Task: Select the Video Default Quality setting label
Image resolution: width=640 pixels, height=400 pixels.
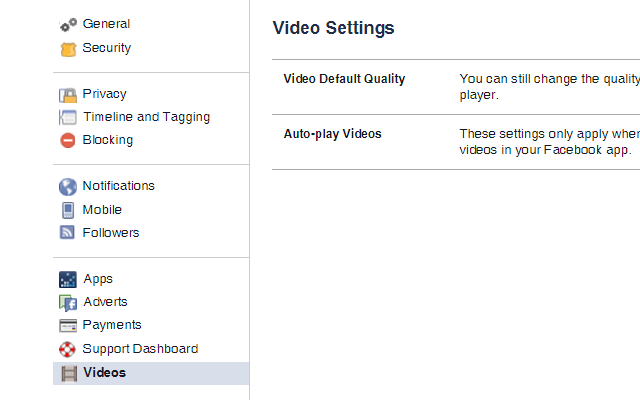Action: 344,79
